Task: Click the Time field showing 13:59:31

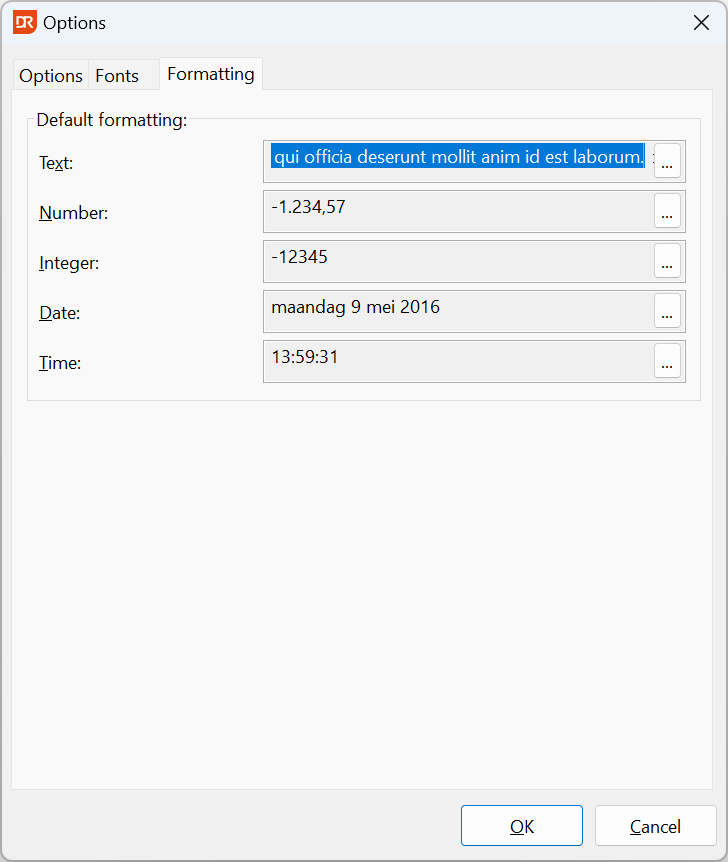Action: click(459, 361)
